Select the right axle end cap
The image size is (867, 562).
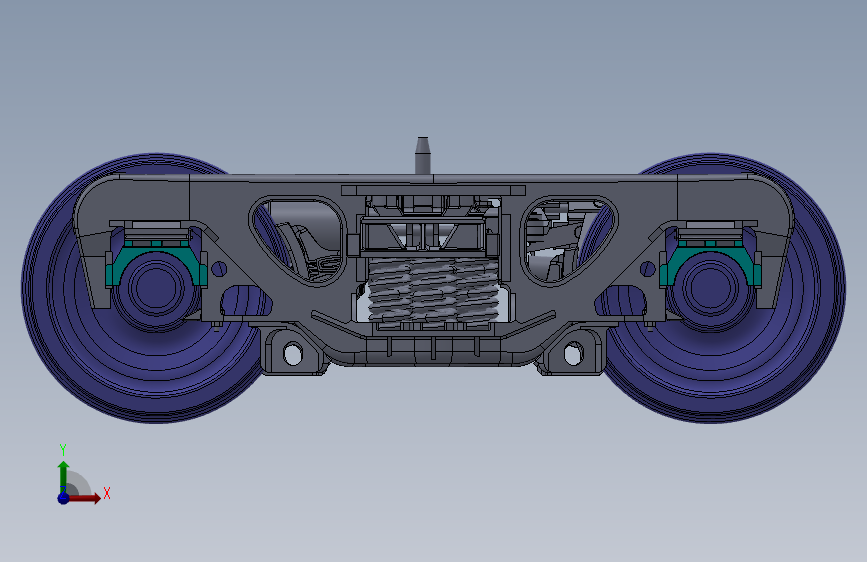coord(711,288)
